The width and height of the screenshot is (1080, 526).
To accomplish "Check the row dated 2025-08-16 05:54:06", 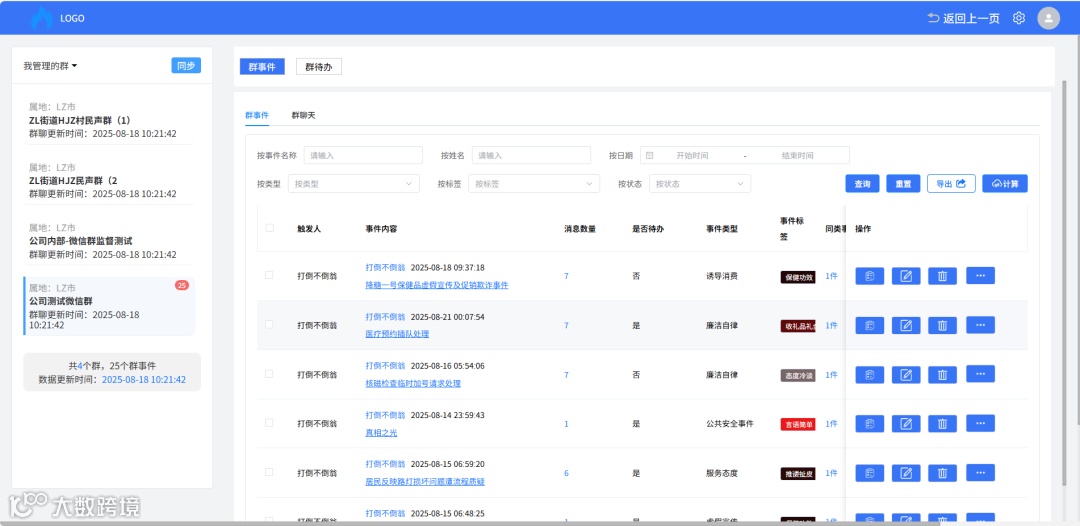I will (x=269, y=374).
